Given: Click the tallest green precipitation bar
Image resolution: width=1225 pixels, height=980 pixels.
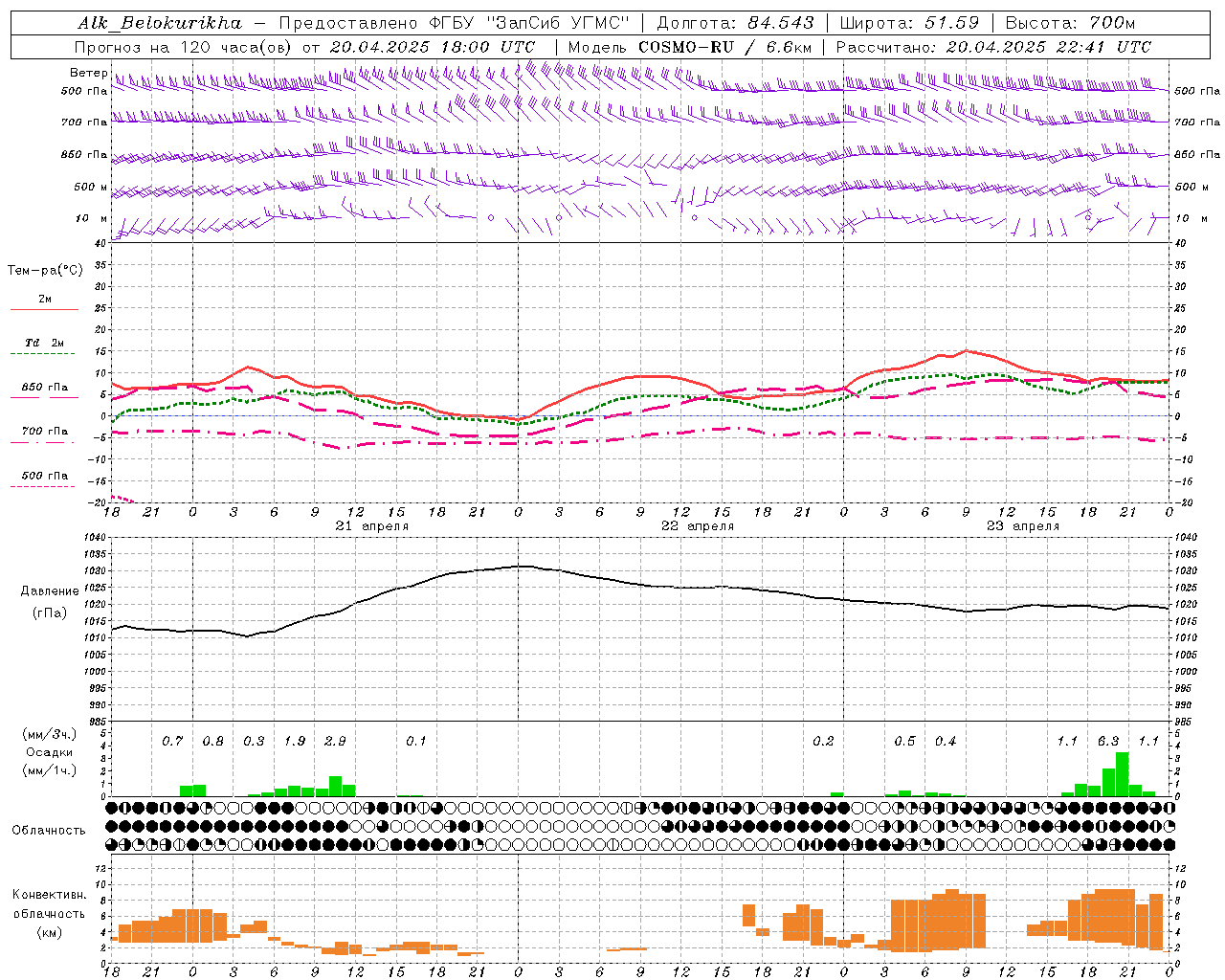Looking at the screenshot, I should coord(1122,774).
